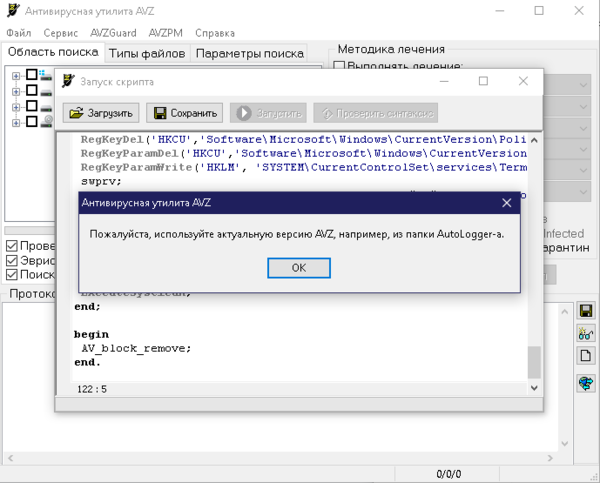
Task: Open the sixth treatment method dropdown
Action: coord(583,192)
